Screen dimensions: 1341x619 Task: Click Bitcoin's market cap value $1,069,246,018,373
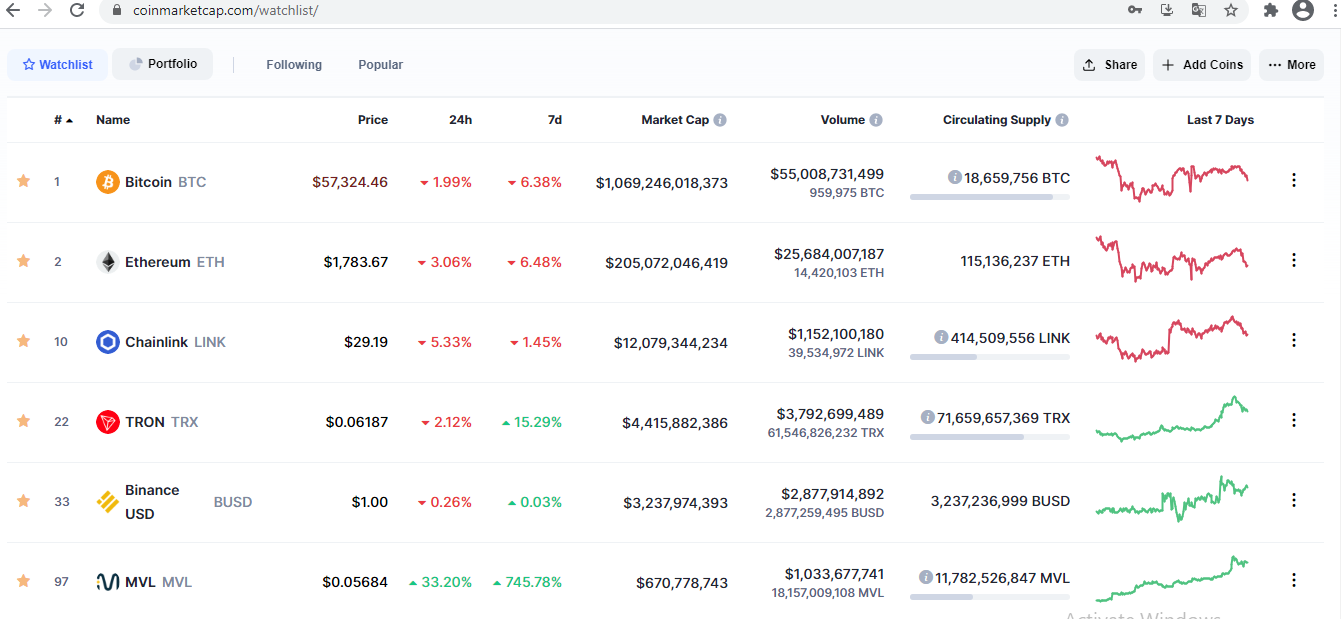pos(662,183)
